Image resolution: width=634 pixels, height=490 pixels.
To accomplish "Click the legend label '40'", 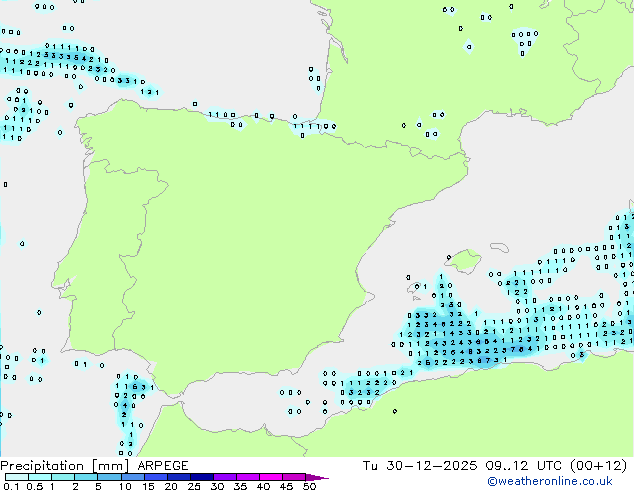I will pyautogui.click(x=263, y=486).
